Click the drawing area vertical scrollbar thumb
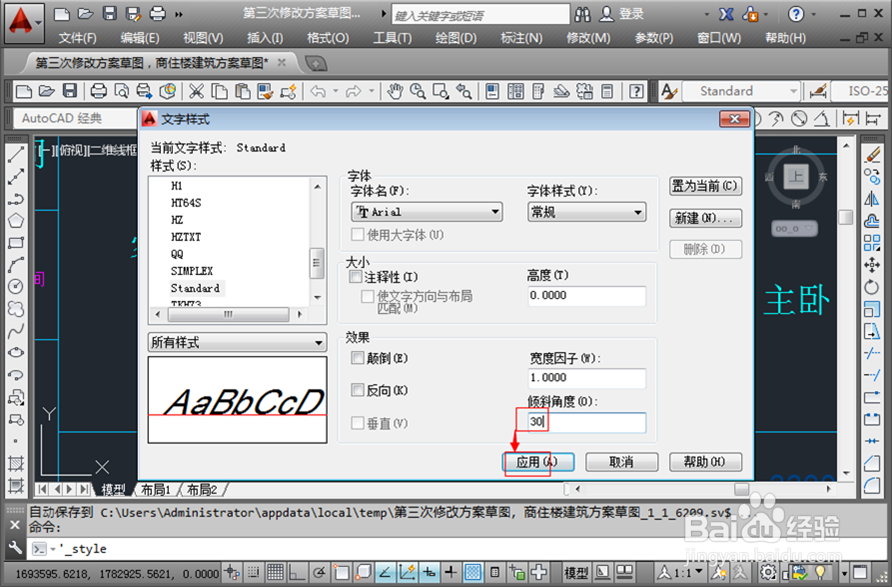Screen dimensions: 892x587 click(846, 217)
